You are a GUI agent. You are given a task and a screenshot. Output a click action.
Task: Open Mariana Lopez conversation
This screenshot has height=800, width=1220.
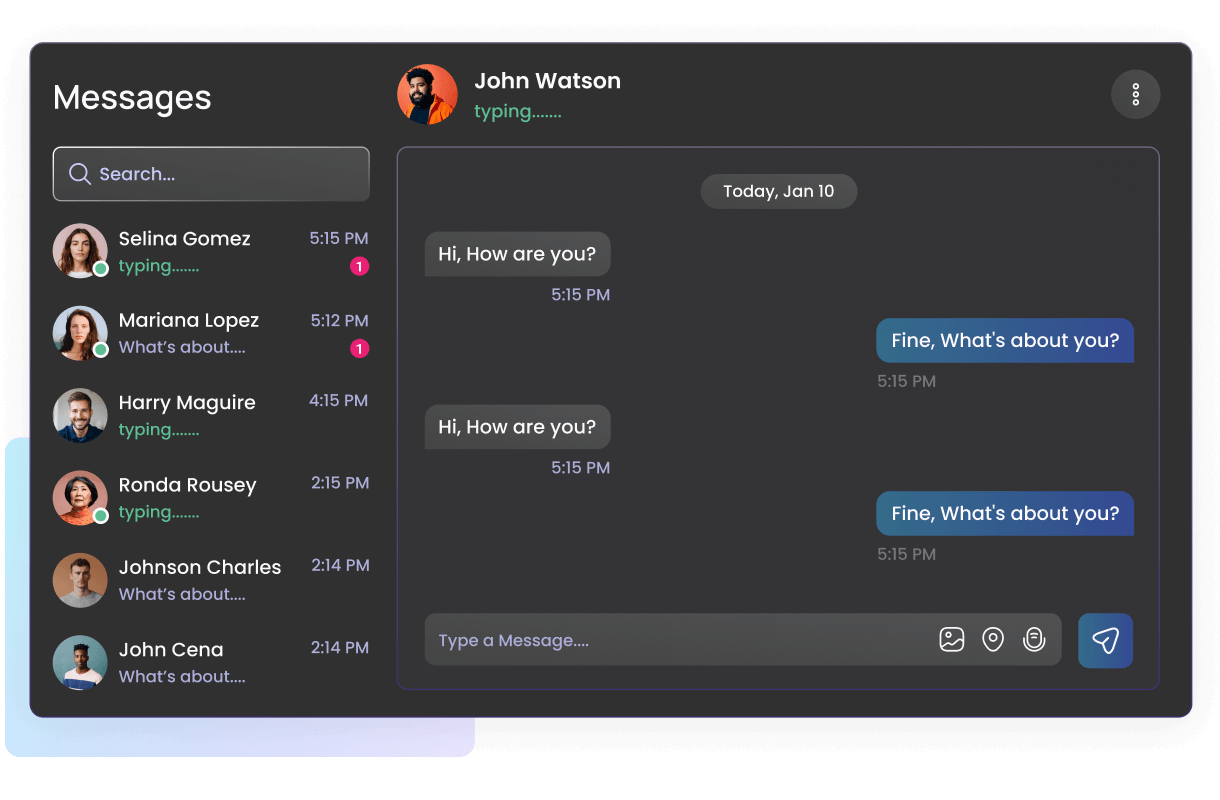pyautogui.click(x=210, y=333)
